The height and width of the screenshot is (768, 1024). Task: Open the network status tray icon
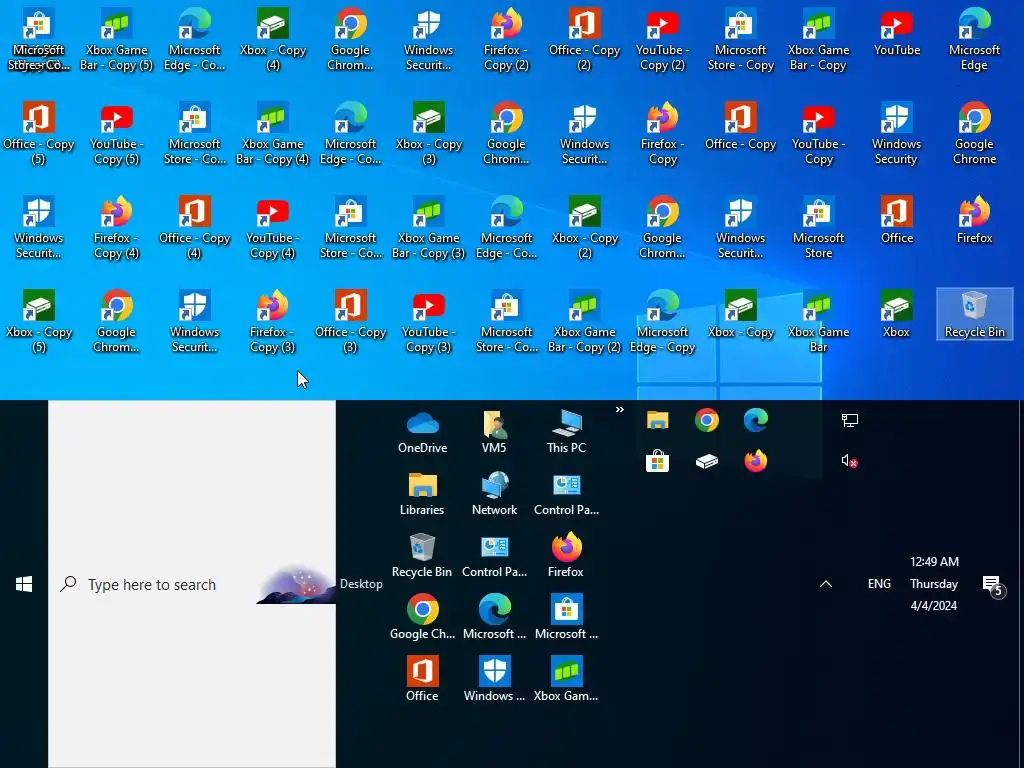pos(850,420)
